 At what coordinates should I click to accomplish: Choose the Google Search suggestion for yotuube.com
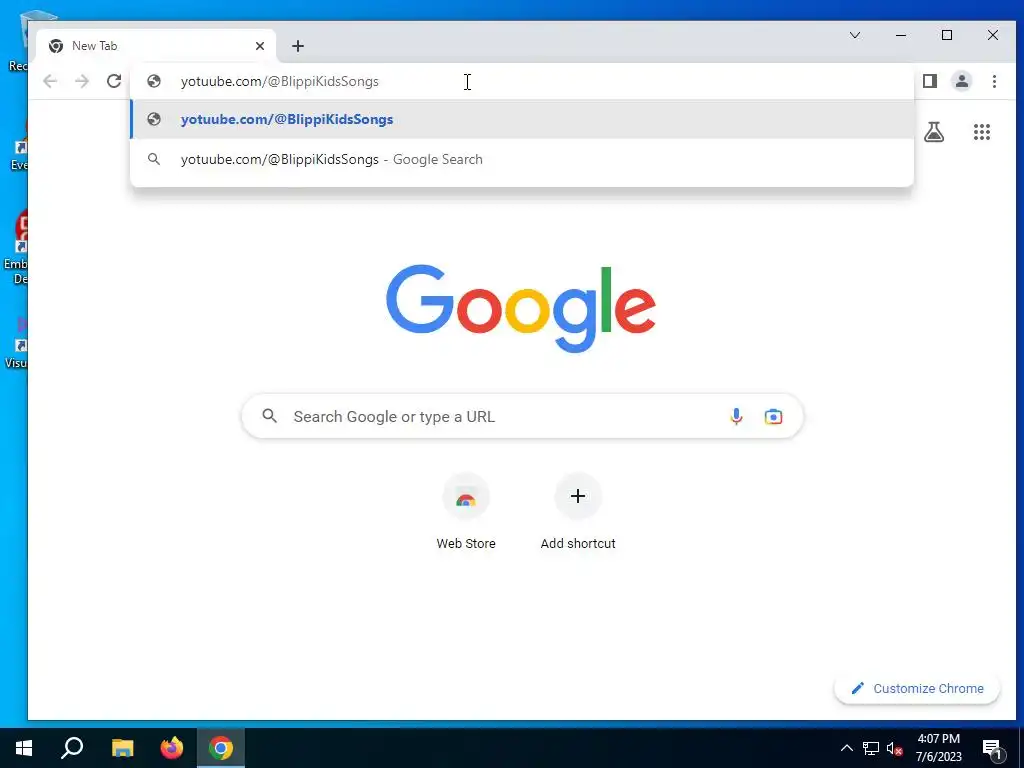tap(521, 159)
